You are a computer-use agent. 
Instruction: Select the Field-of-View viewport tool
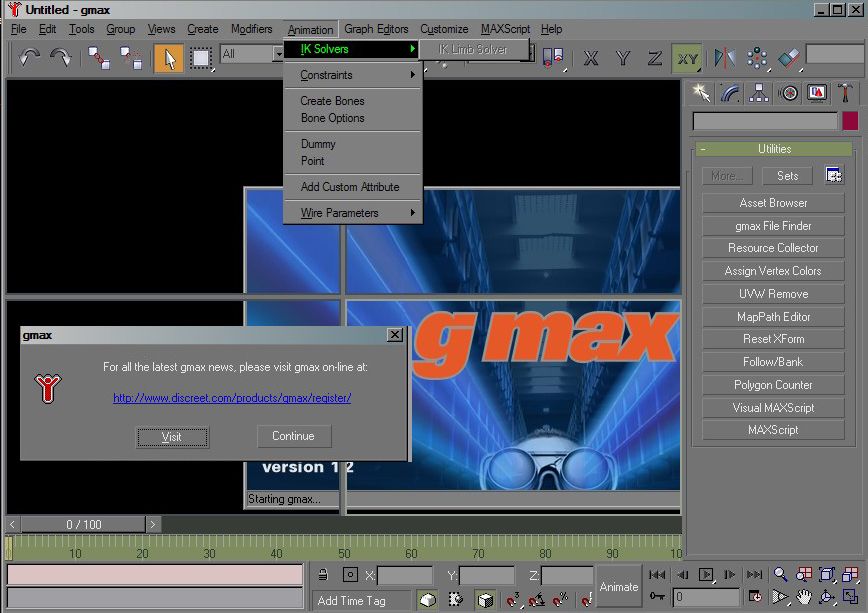coord(781,597)
